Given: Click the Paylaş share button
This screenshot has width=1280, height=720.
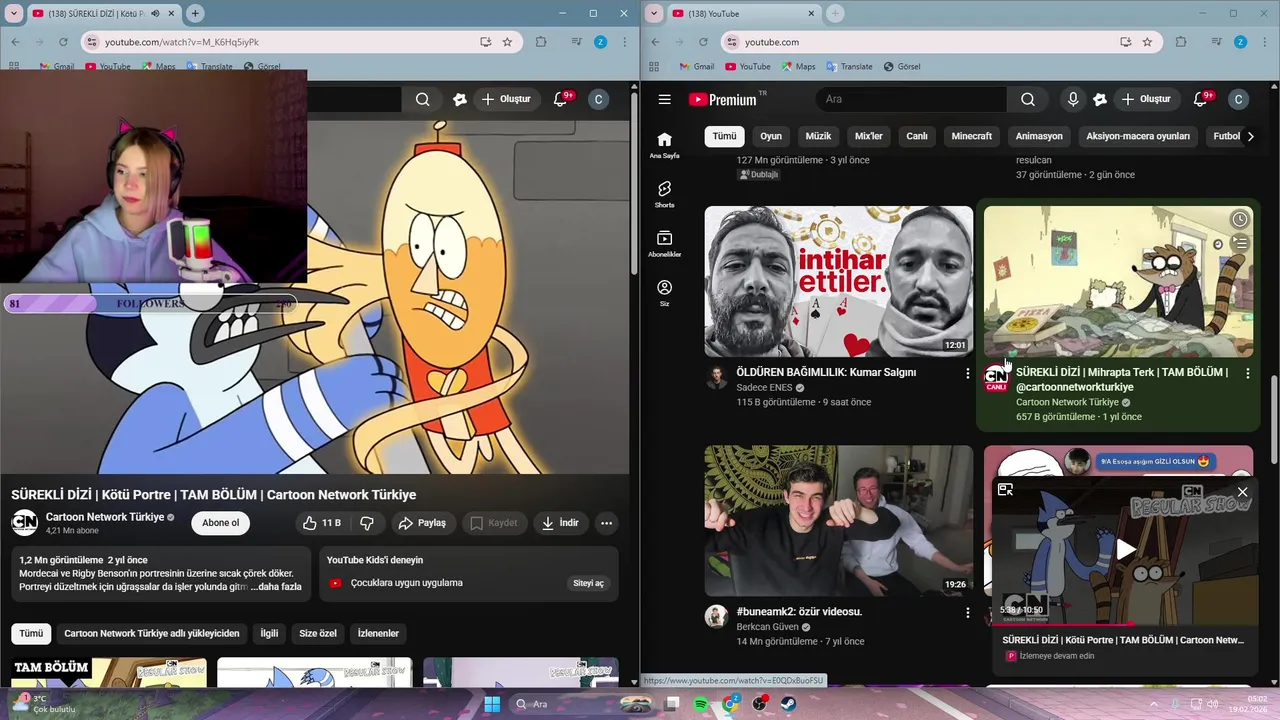Looking at the screenshot, I should tap(422, 523).
